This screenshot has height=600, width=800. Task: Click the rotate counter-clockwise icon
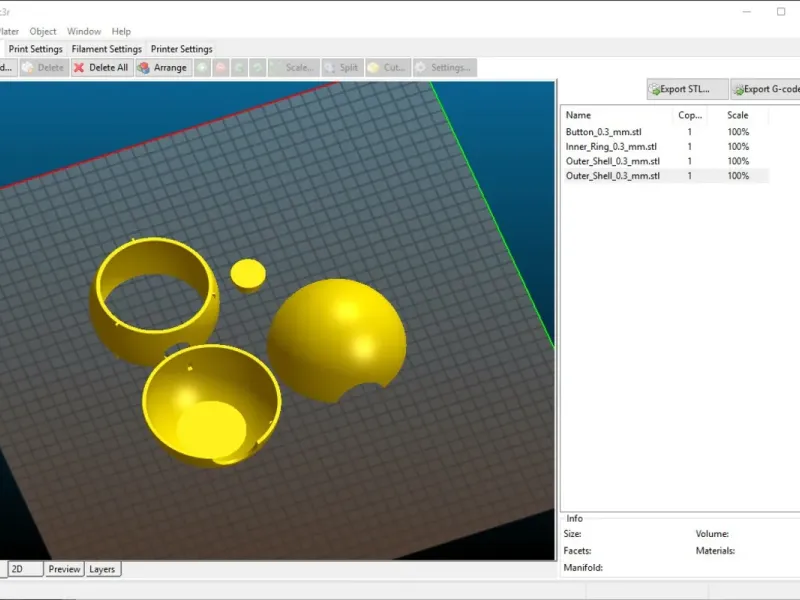click(x=239, y=67)
